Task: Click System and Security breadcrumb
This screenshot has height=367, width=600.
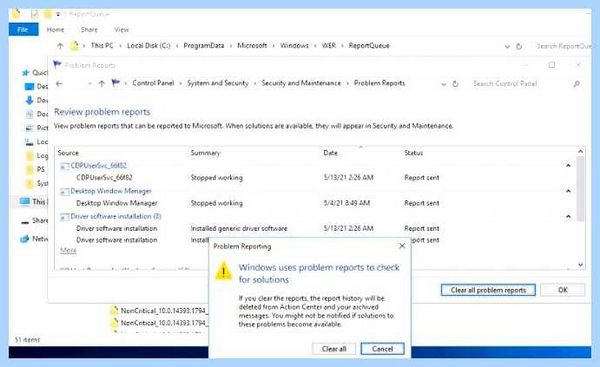Action: [217, 83]
